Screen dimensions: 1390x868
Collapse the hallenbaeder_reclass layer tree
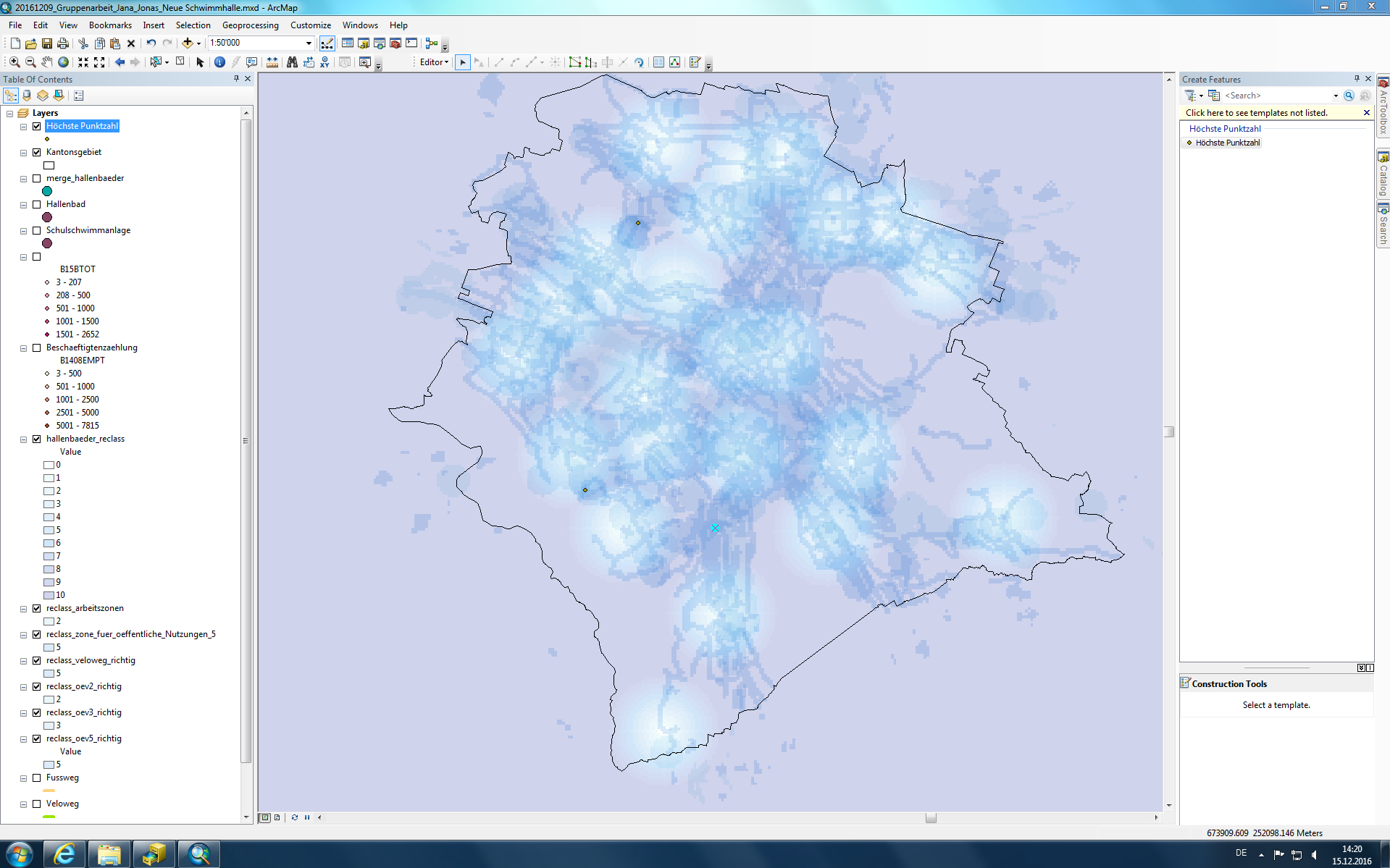pos(23,439)
